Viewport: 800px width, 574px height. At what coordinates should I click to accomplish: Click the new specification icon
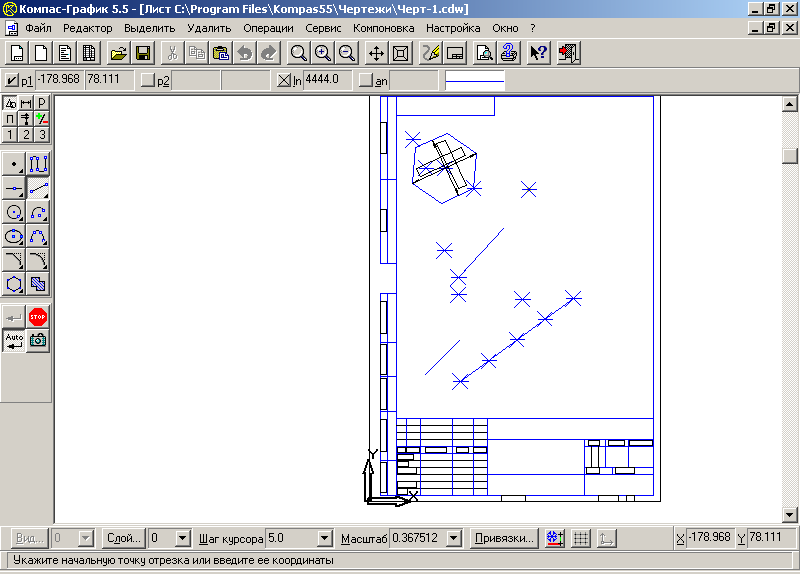[88, 53]
